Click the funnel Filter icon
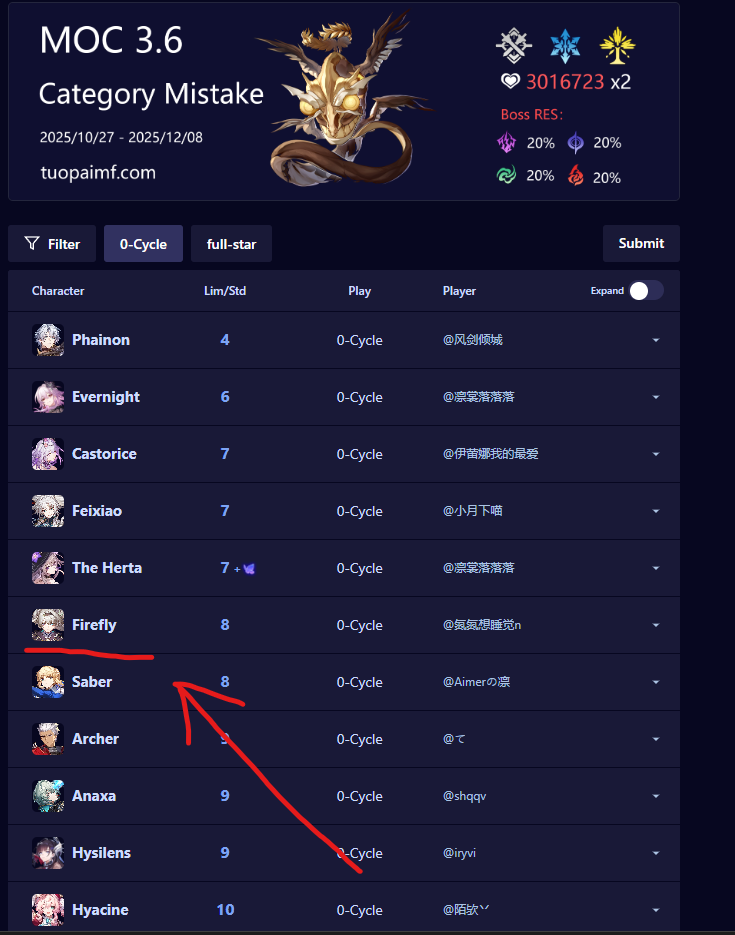 32,243
